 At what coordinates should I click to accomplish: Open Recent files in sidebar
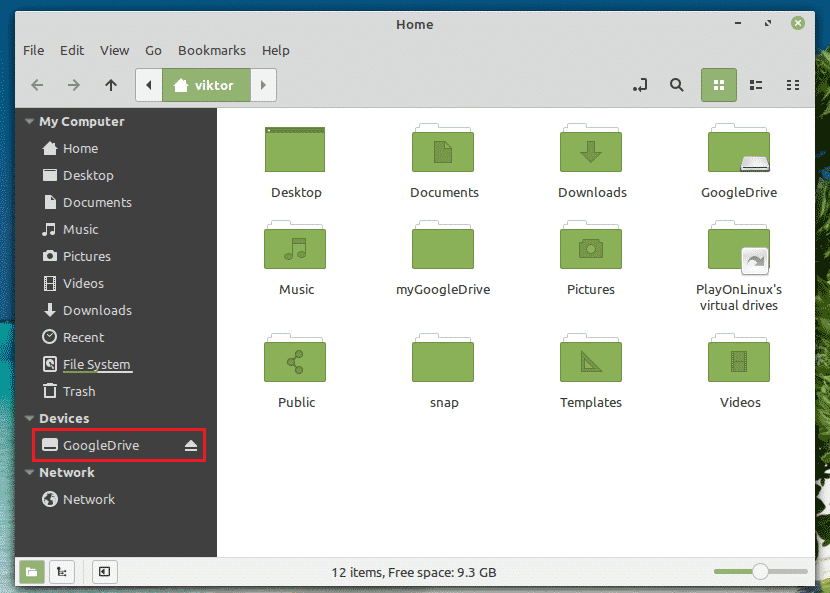83,338
